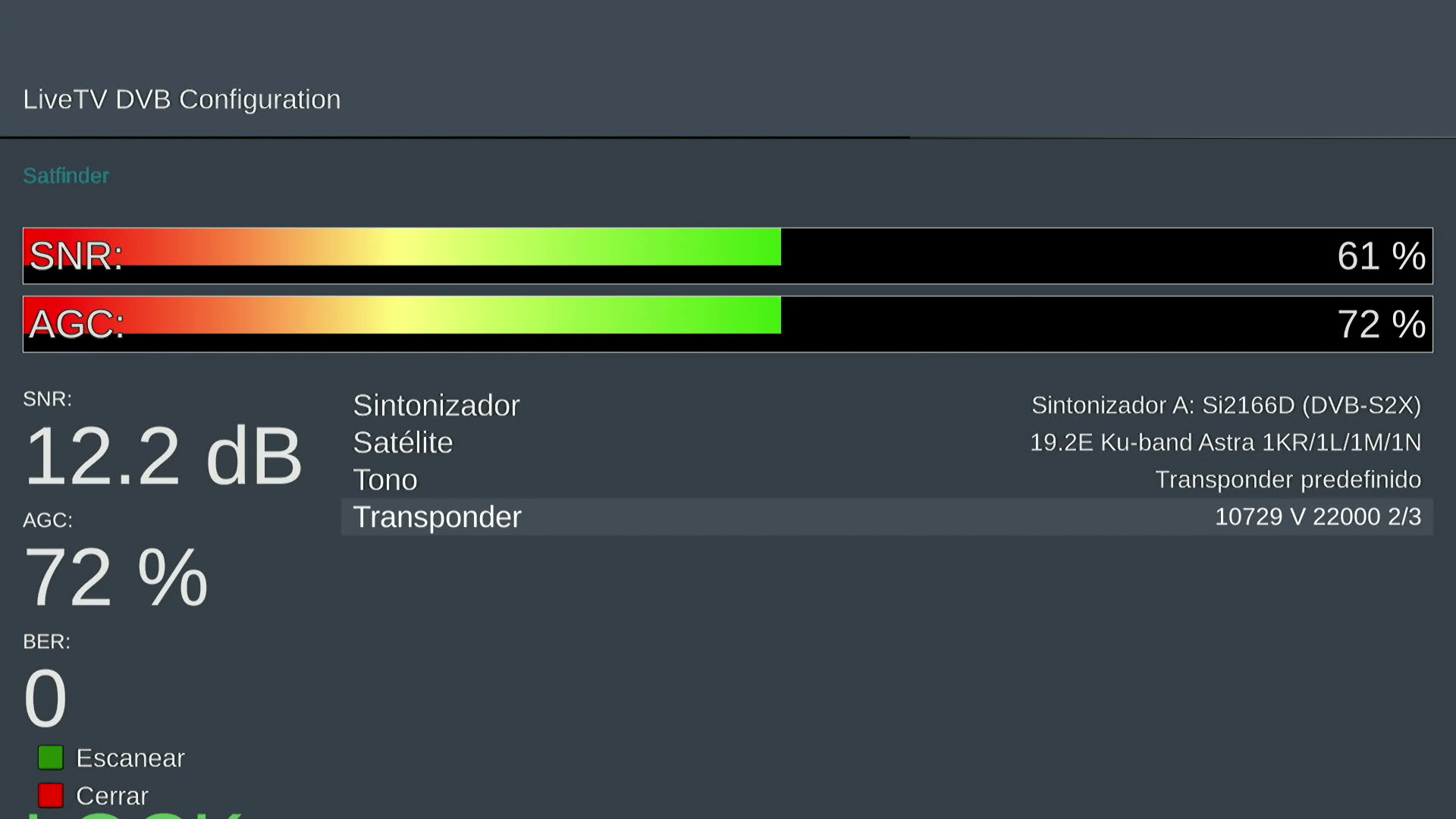1456x819 pixels.
Task: Change the Sintonizador A Si2166D value
Action: 1225,406
